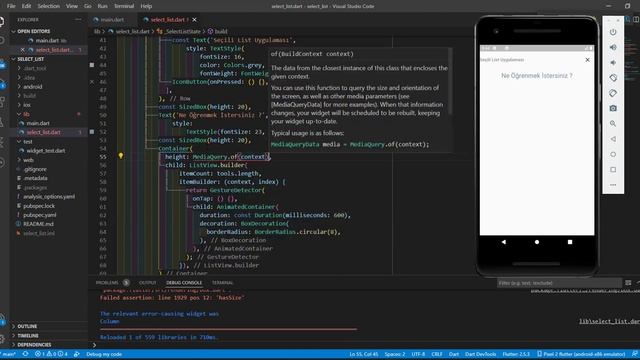Click the emulator volume down icon
This screenshot has height=360, width=640.
[x=613, y=62]
